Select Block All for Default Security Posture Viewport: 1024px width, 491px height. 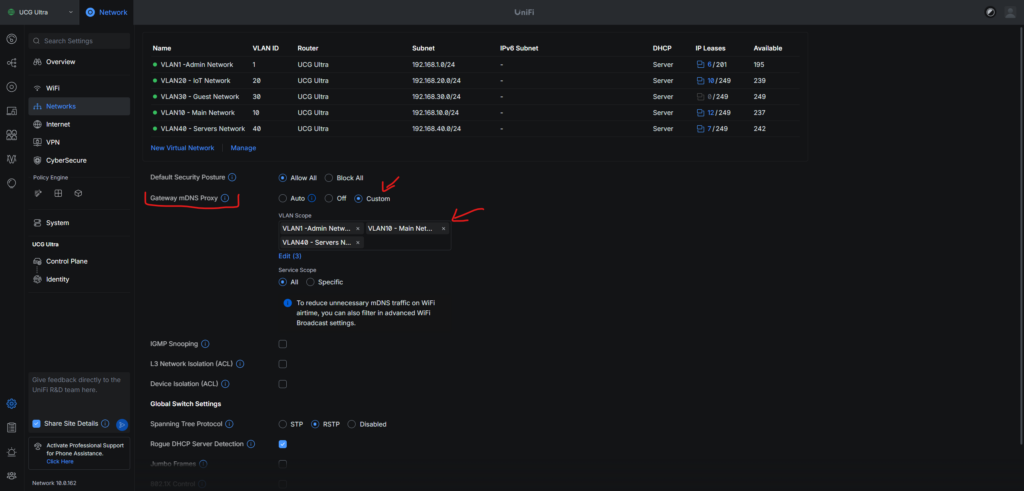[x=329, y=178]
